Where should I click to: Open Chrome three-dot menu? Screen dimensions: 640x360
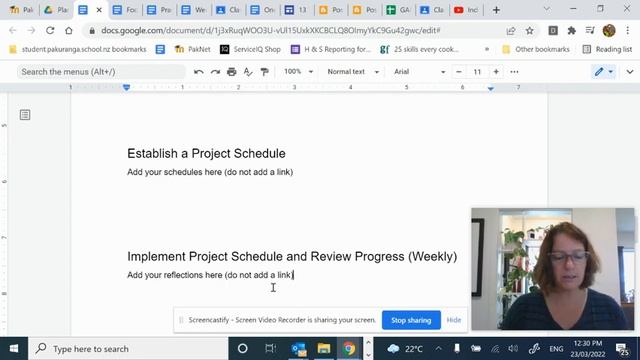[628, 31]
